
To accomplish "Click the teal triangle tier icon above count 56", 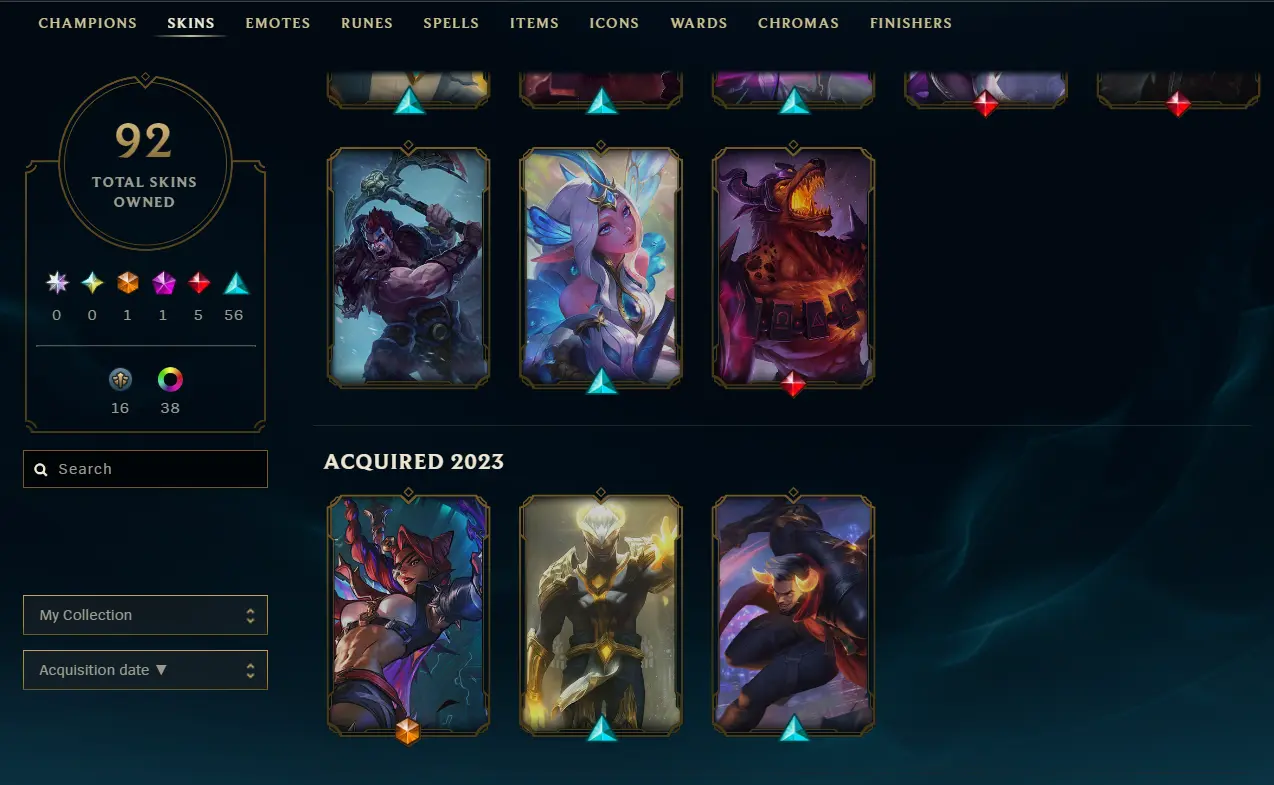I will click(x=236, y=283).
